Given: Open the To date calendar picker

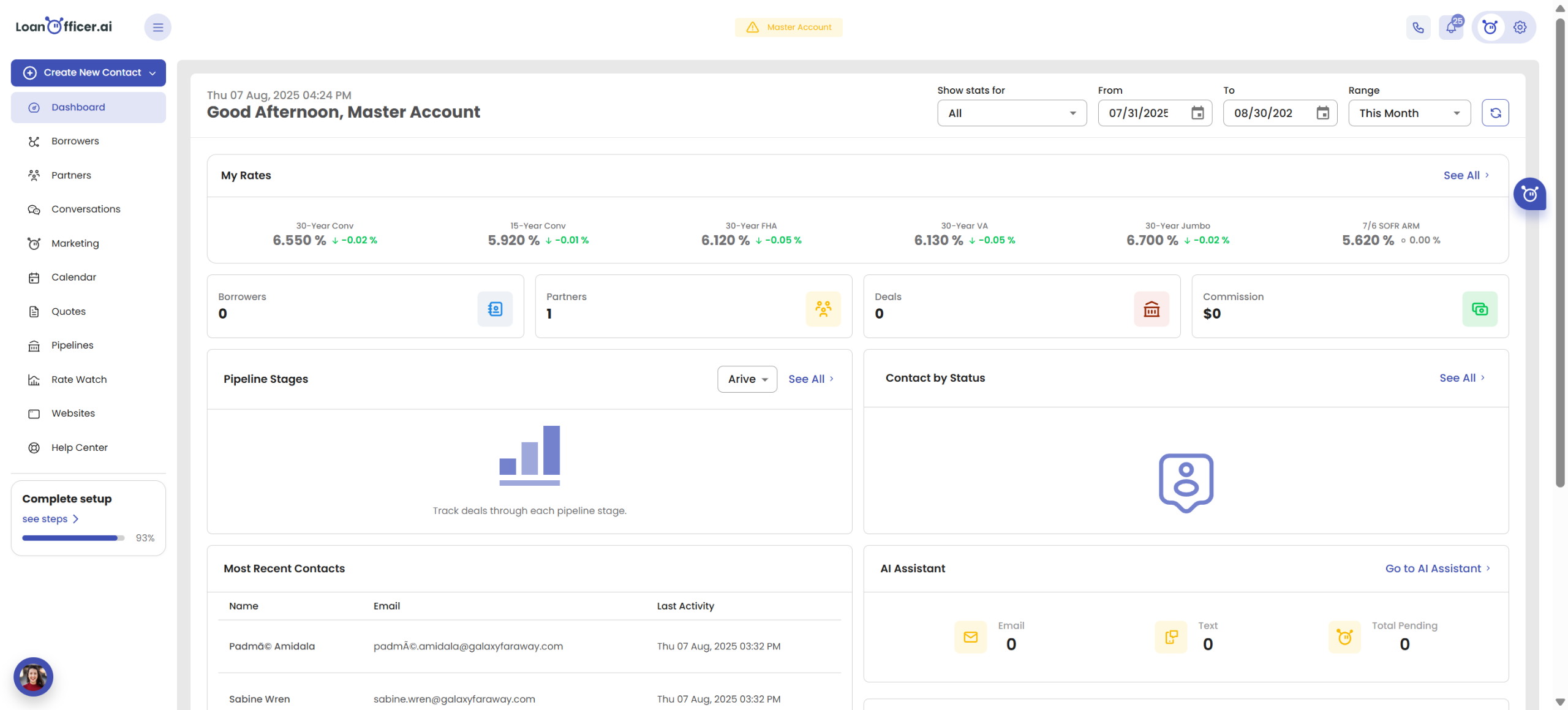Looking at the screenshot, I should pyautogui.click(x=1323, y=113).
